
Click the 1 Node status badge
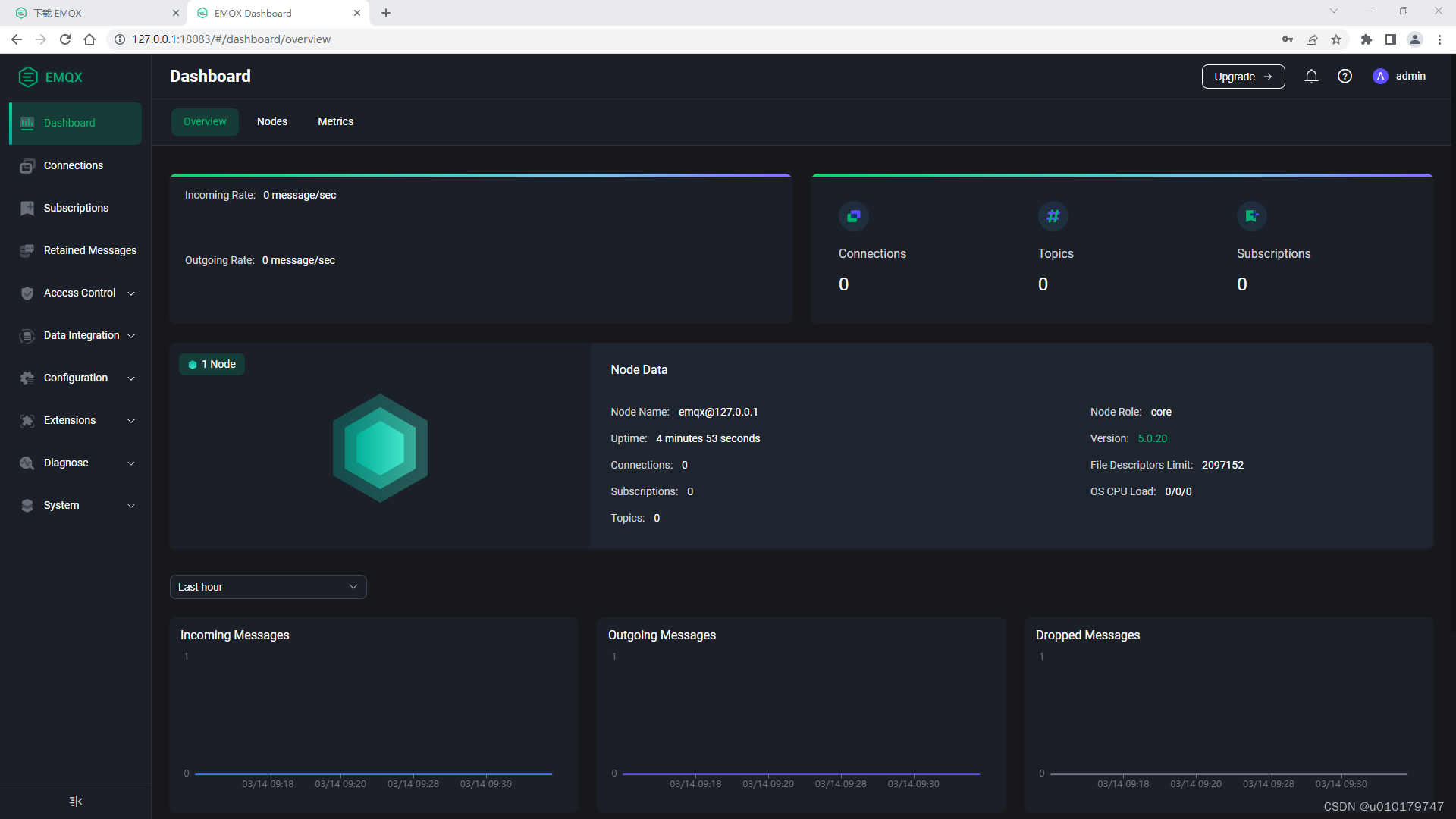[212, 365]
